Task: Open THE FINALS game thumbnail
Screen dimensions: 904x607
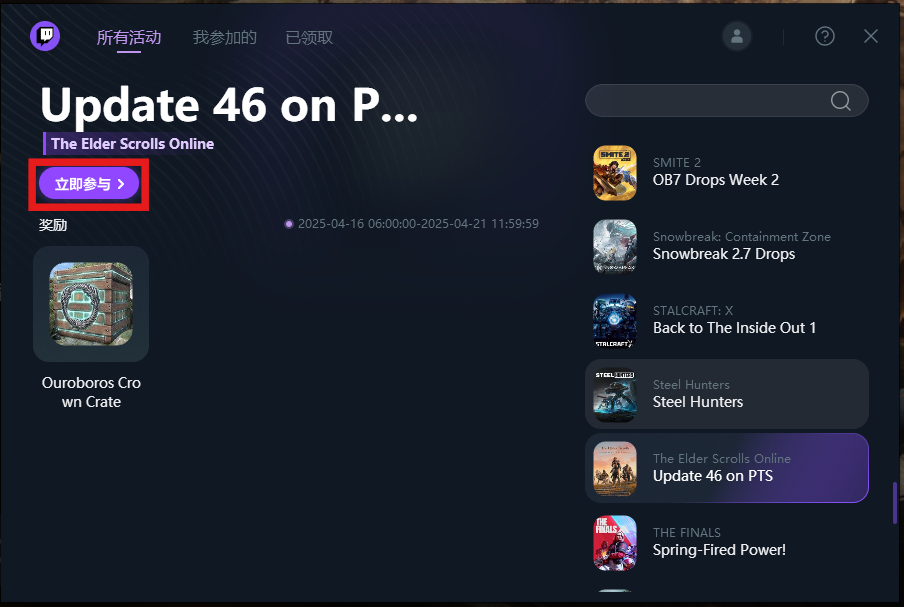Action: (x=615, y=542)
